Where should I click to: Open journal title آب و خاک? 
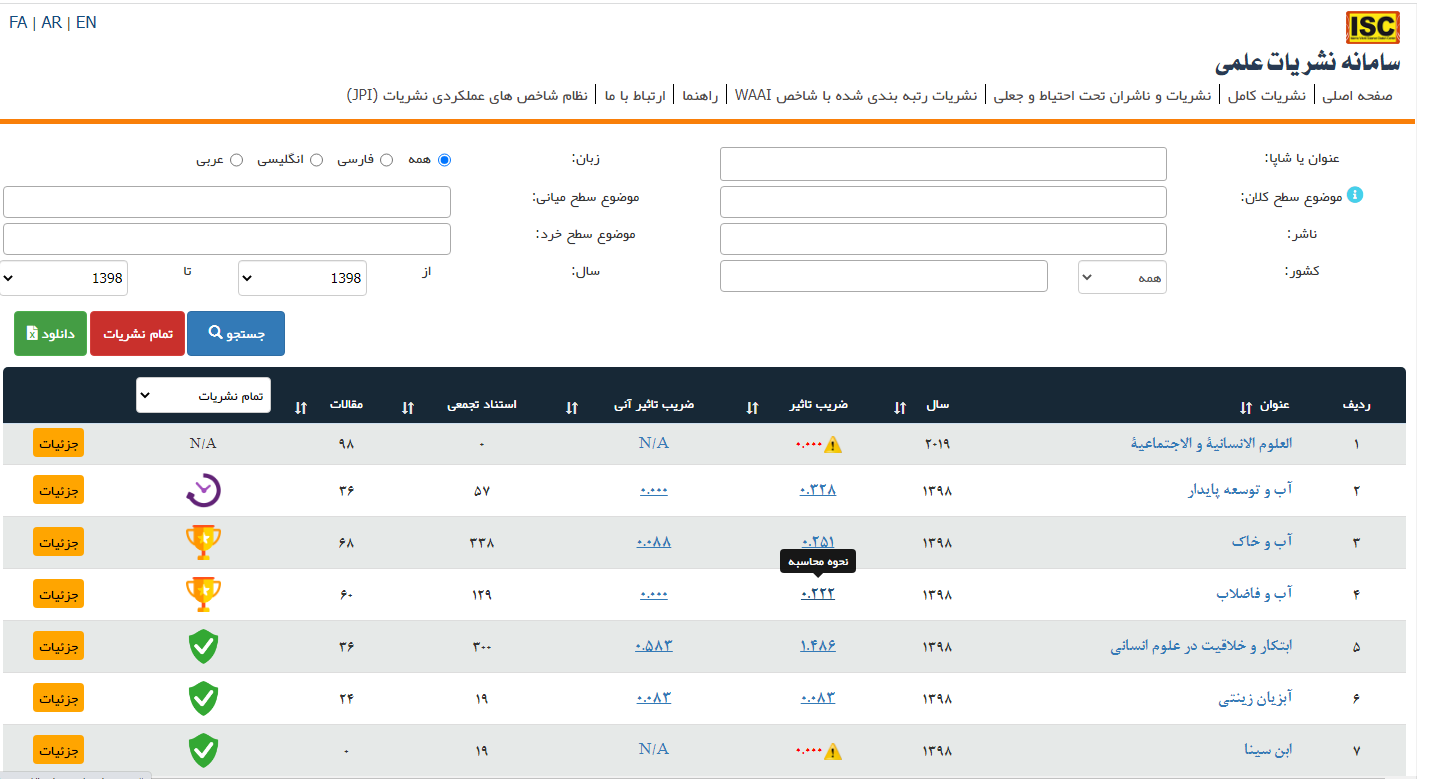tap(1262, 542)
